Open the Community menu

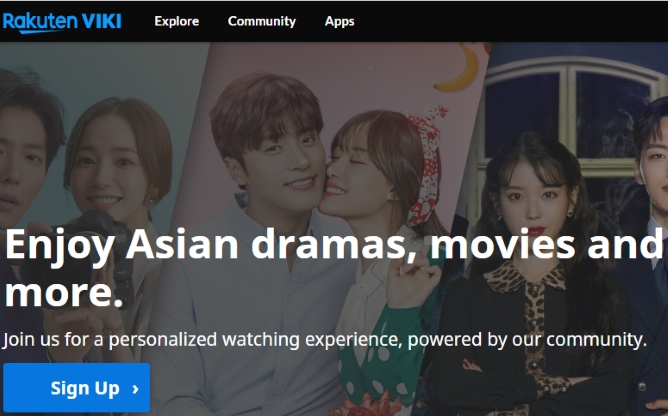(x=262, y=21)
